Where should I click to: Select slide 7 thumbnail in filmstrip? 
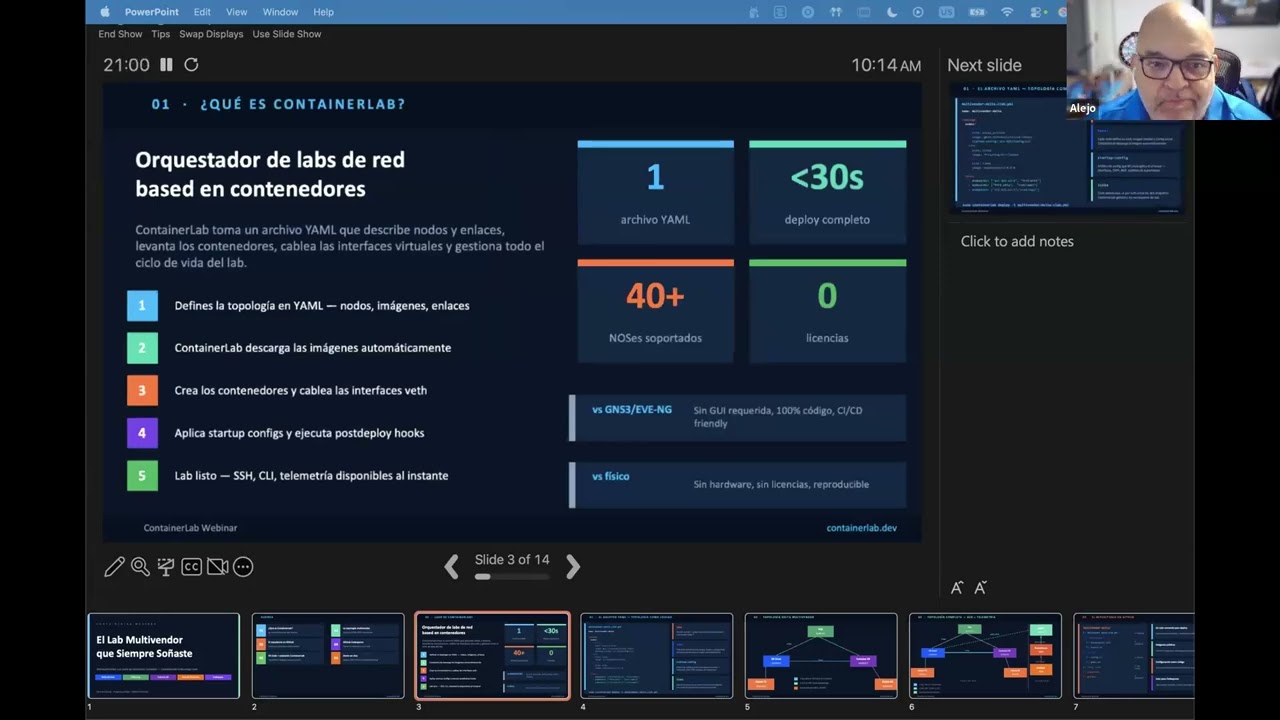pos(1134,656)
